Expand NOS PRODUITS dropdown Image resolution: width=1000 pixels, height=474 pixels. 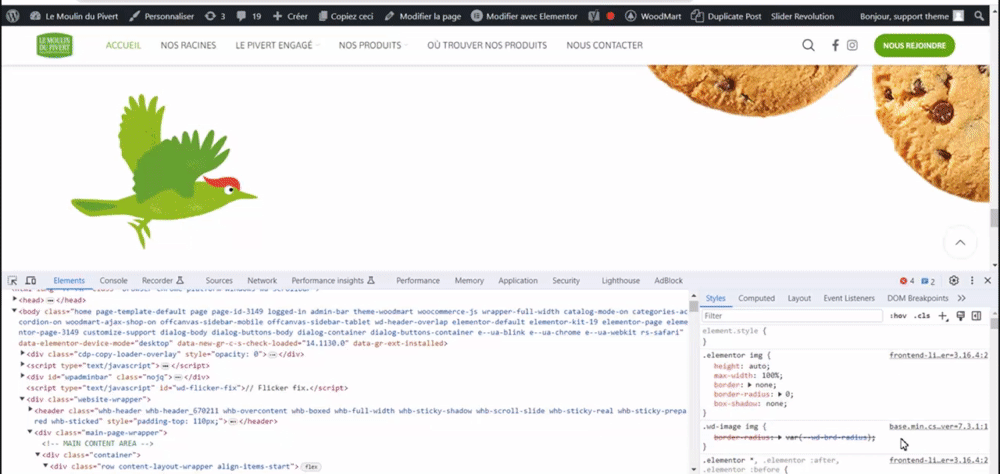click(373, 45)
